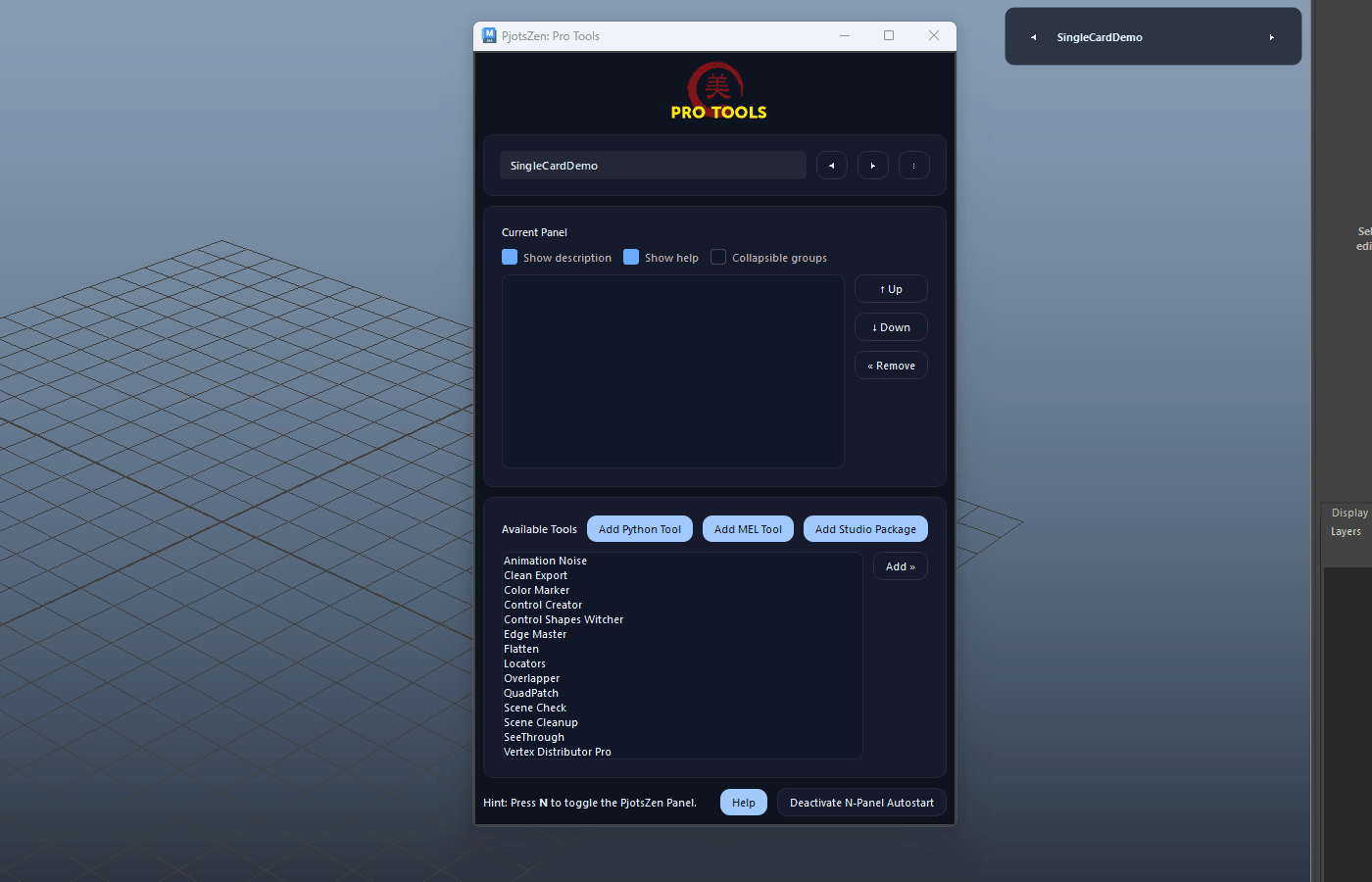Click Add MEL Tool button
The height and width of the screenshot is (882, 1372).
point(748,529)
